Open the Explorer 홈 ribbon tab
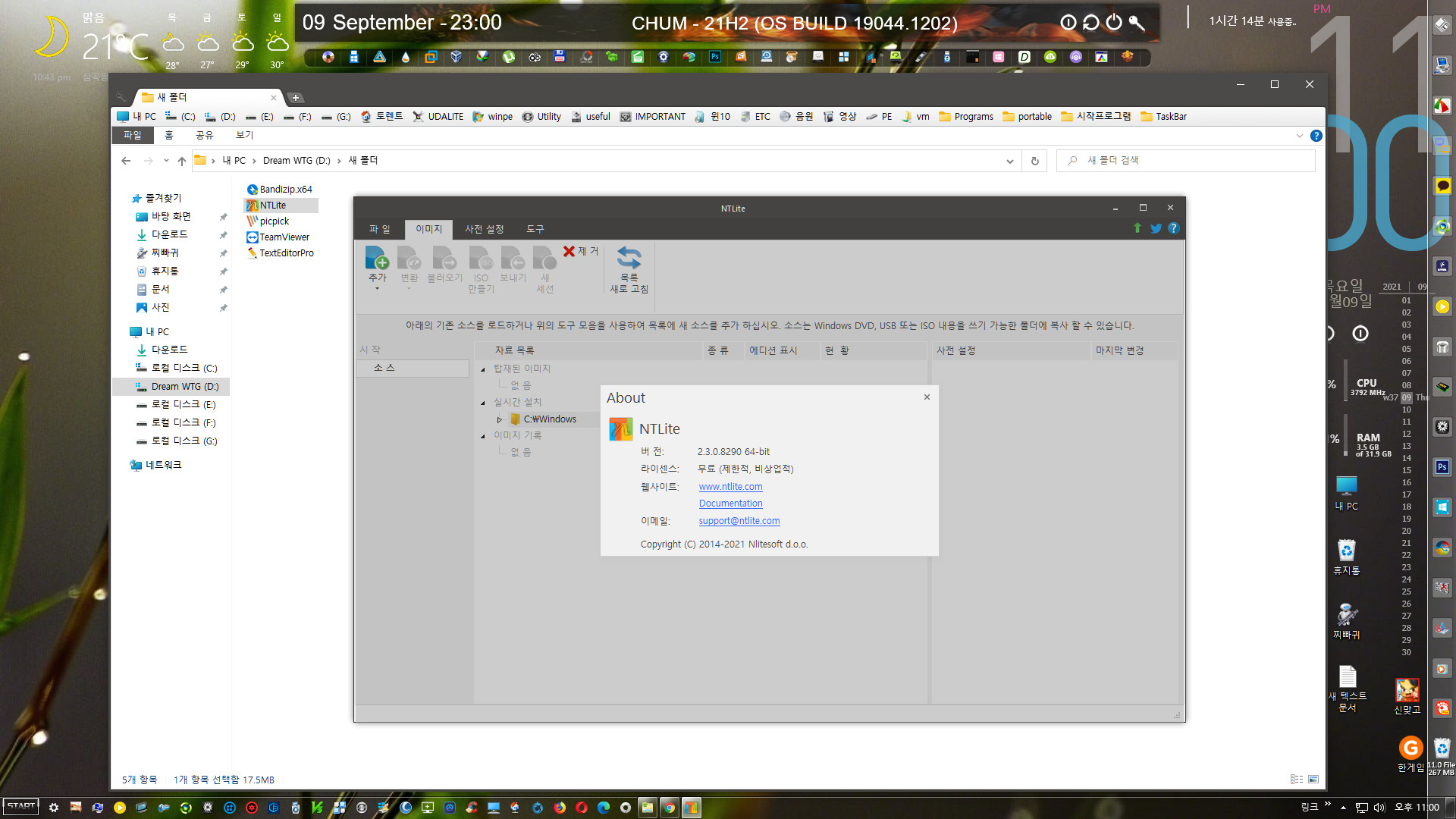 point(169,135)
